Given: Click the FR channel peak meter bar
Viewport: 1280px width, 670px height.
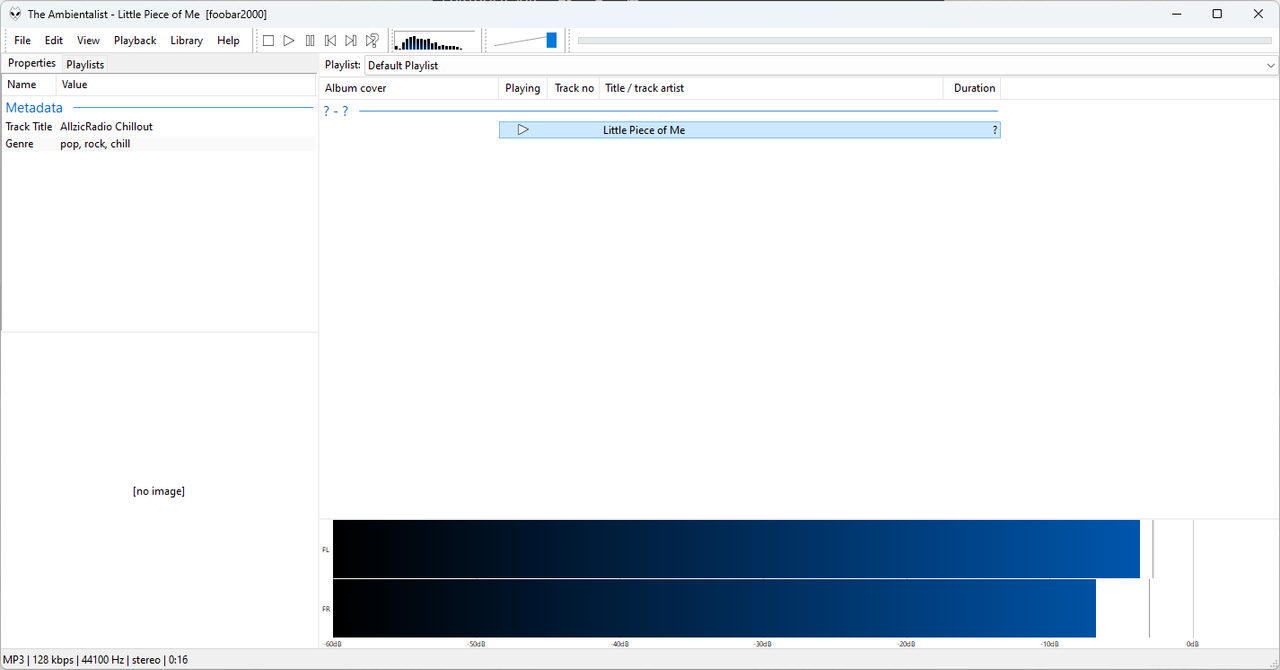Looking at the screenshot, I should pyautogui.click(x=714, y=608).
